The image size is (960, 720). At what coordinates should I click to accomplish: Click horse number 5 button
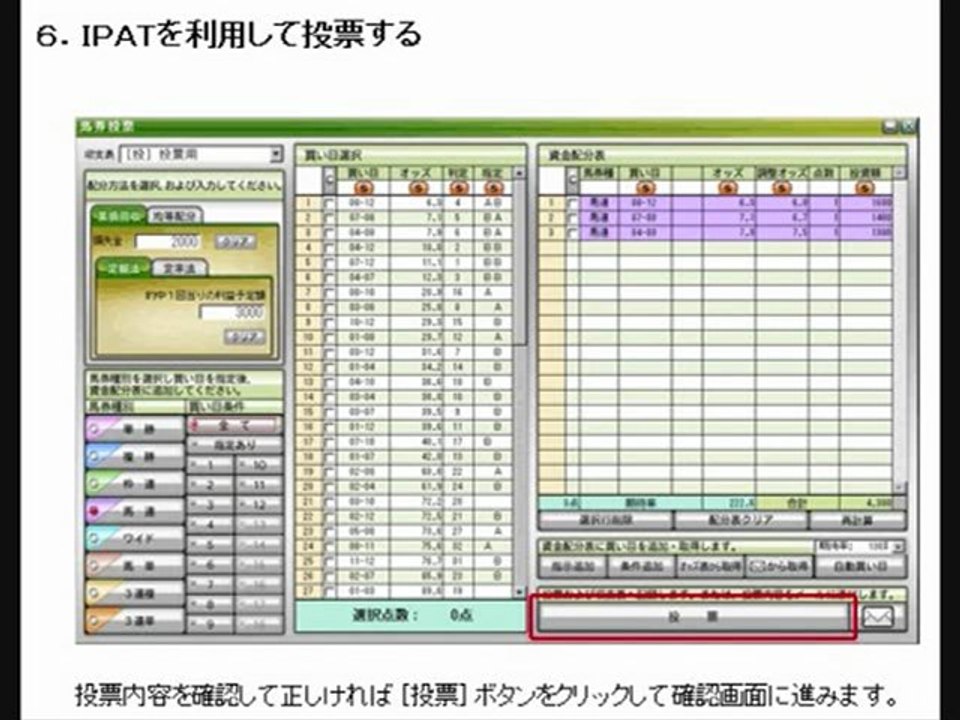[210, 545]
